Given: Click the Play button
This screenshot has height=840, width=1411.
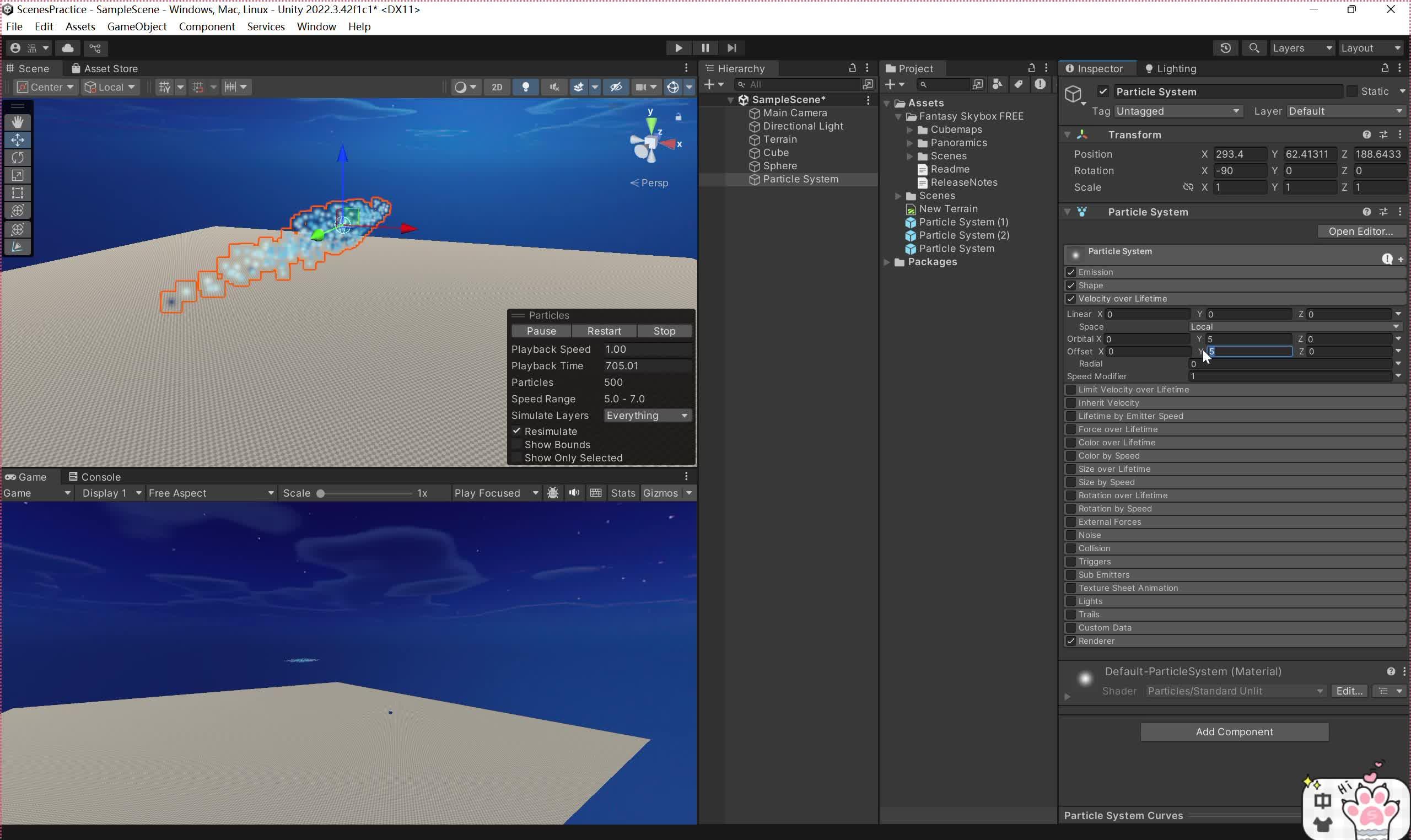Looking at the screenshot, I should point(678,48).
